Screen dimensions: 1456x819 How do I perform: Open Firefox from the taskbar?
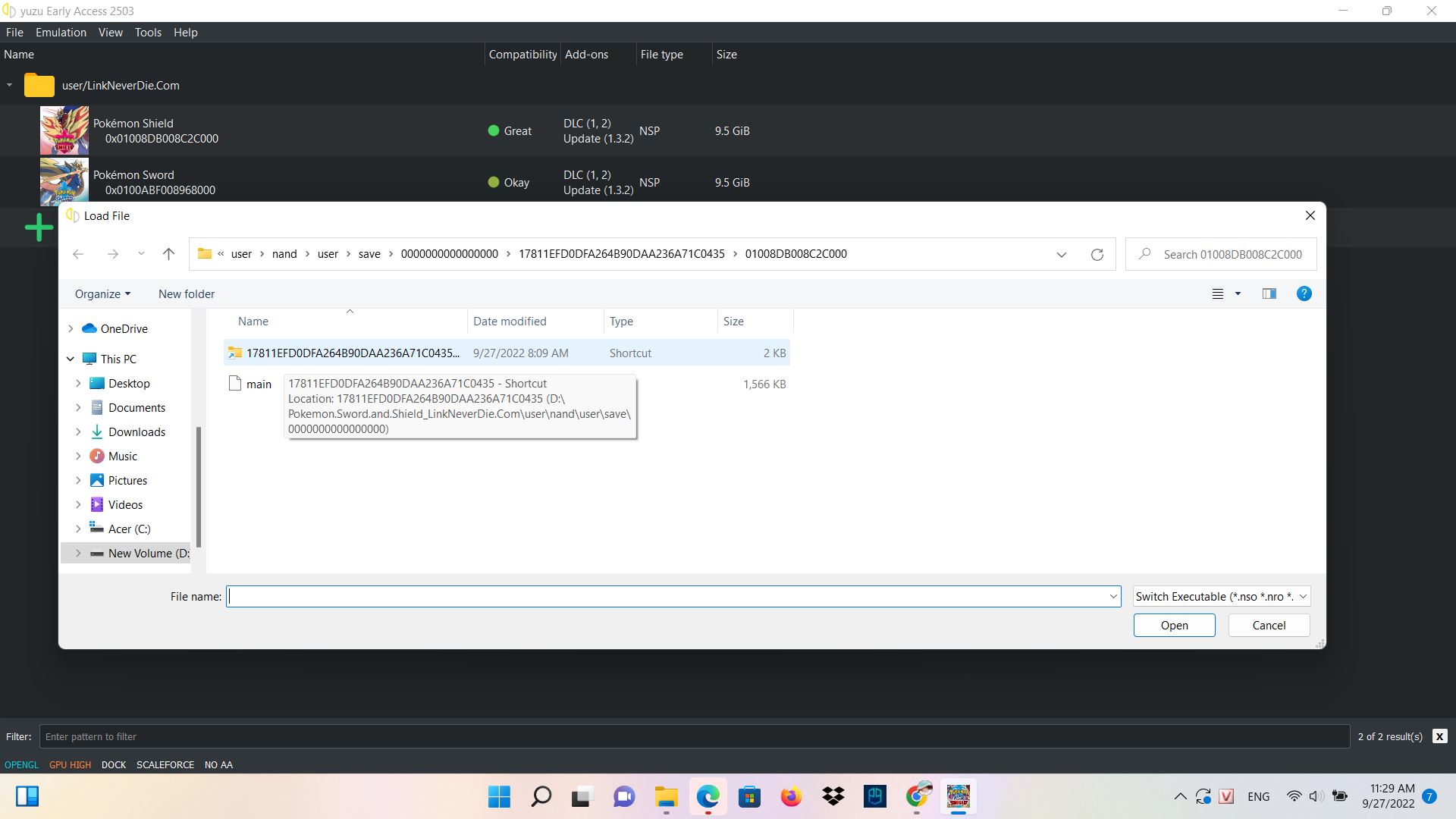791,796
